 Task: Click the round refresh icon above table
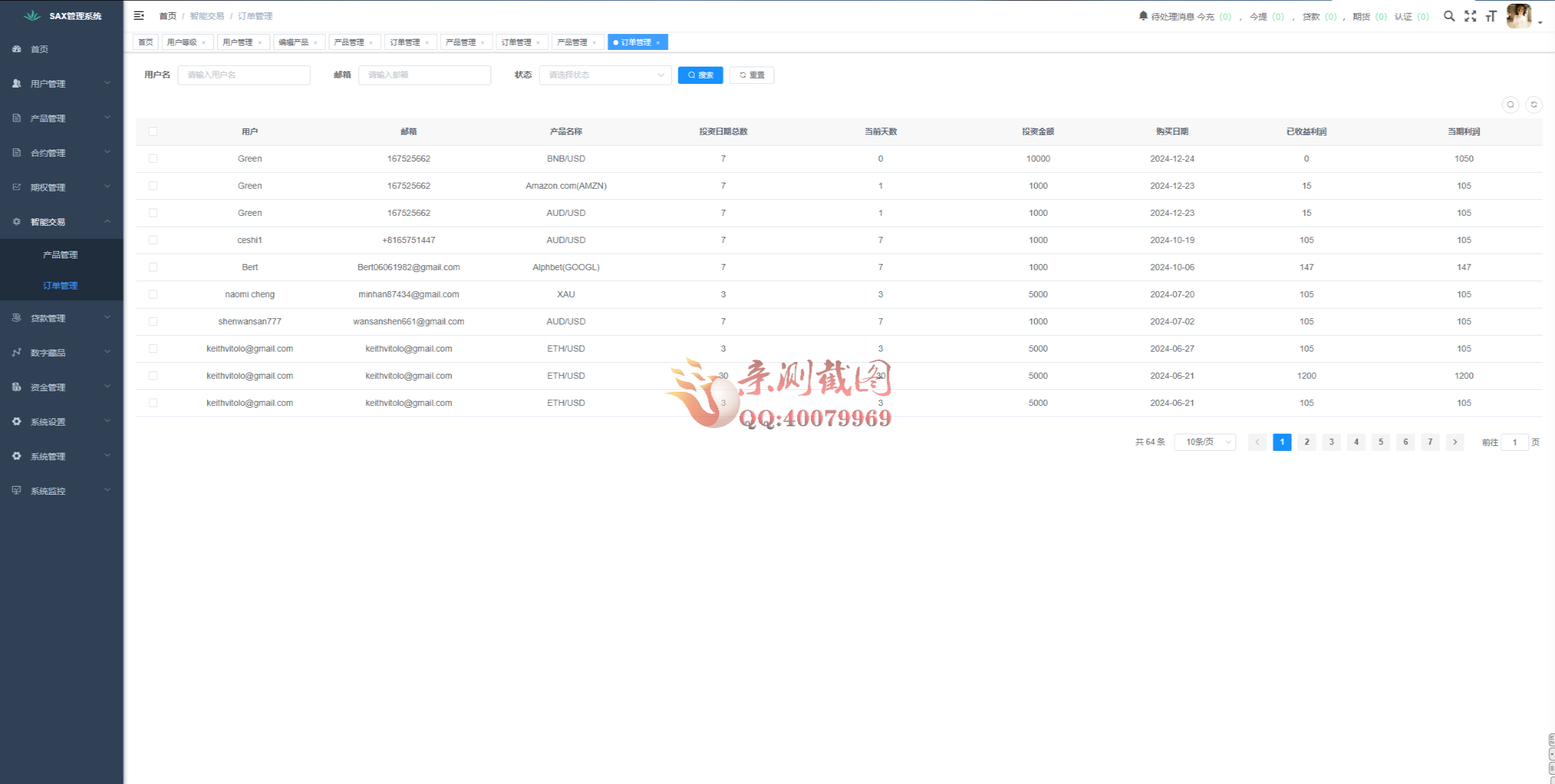click(1533, 105)
